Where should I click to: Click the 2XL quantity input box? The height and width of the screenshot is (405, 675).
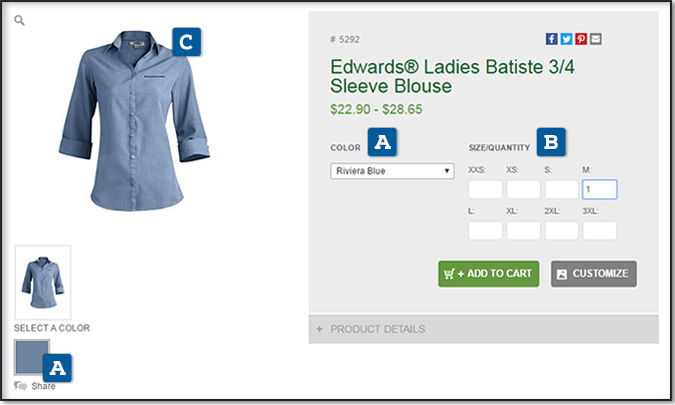561,231
